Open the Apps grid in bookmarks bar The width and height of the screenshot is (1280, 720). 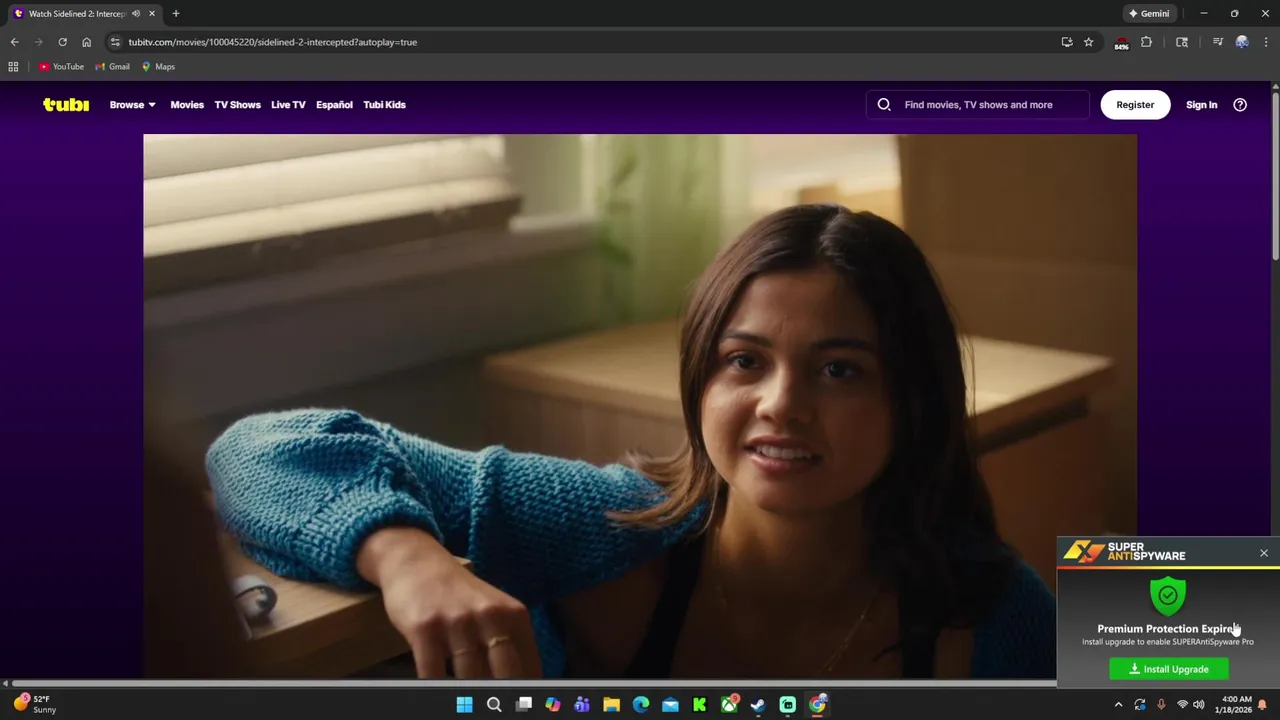tap(13, 67)
